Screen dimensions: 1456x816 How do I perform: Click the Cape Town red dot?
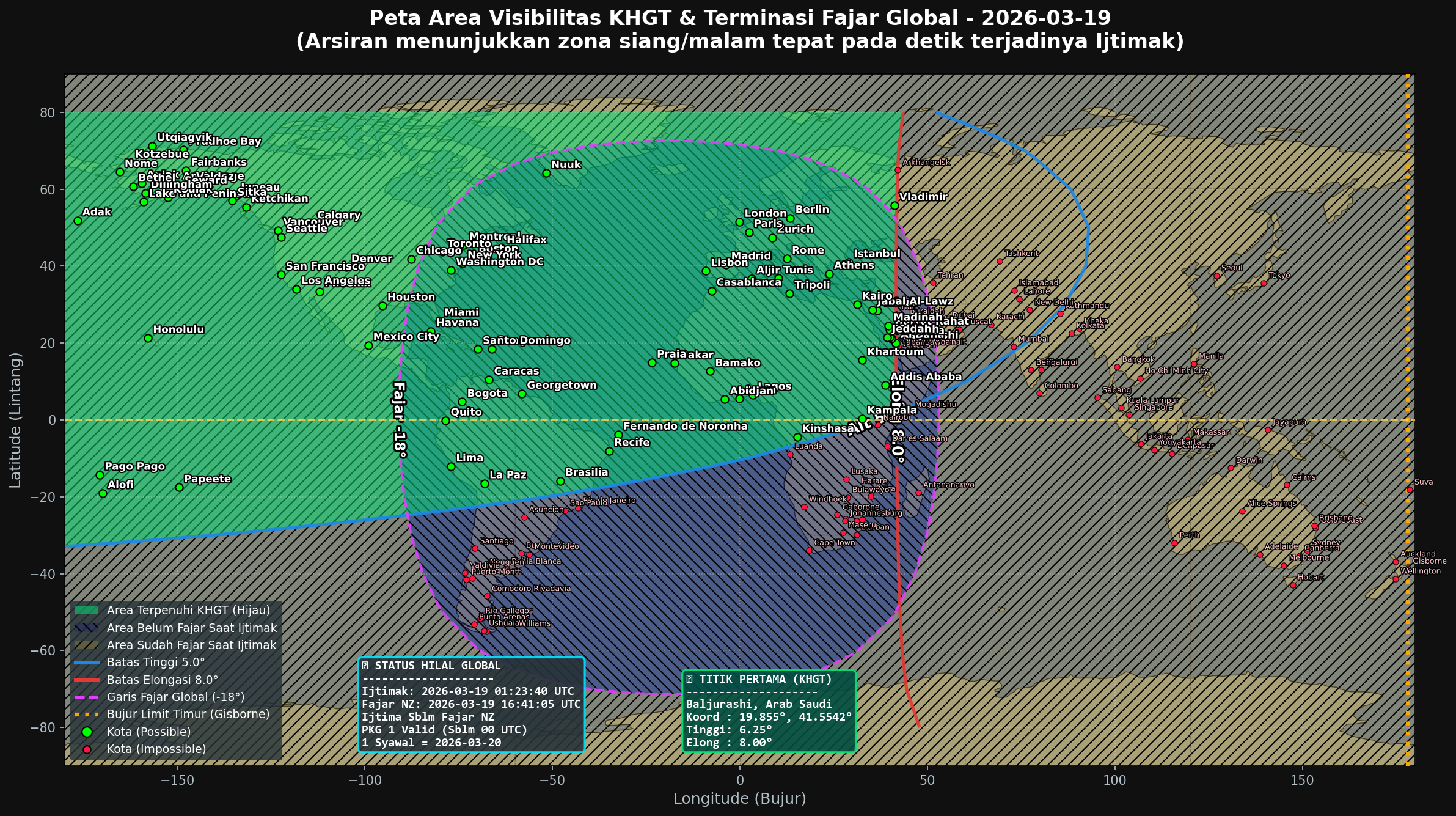point(809,550)
